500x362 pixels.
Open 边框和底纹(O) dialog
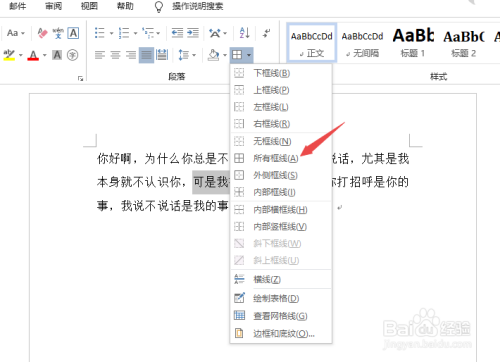pyautogui.click(x=281, y=333)
